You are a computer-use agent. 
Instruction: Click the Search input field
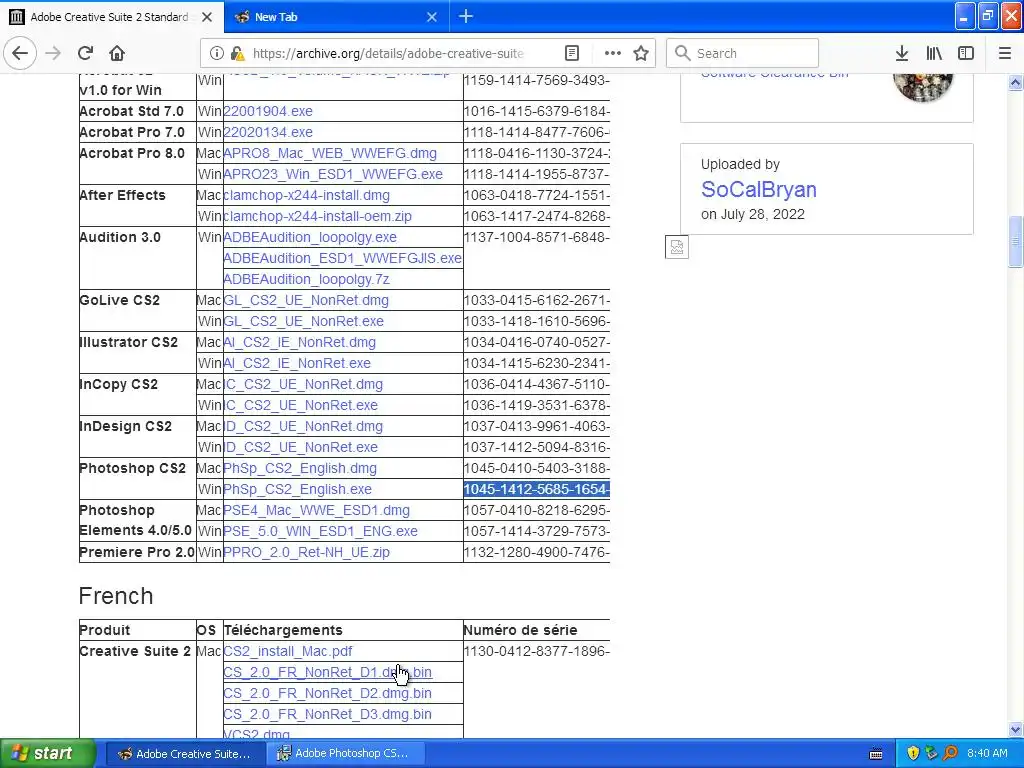(742, 53)
